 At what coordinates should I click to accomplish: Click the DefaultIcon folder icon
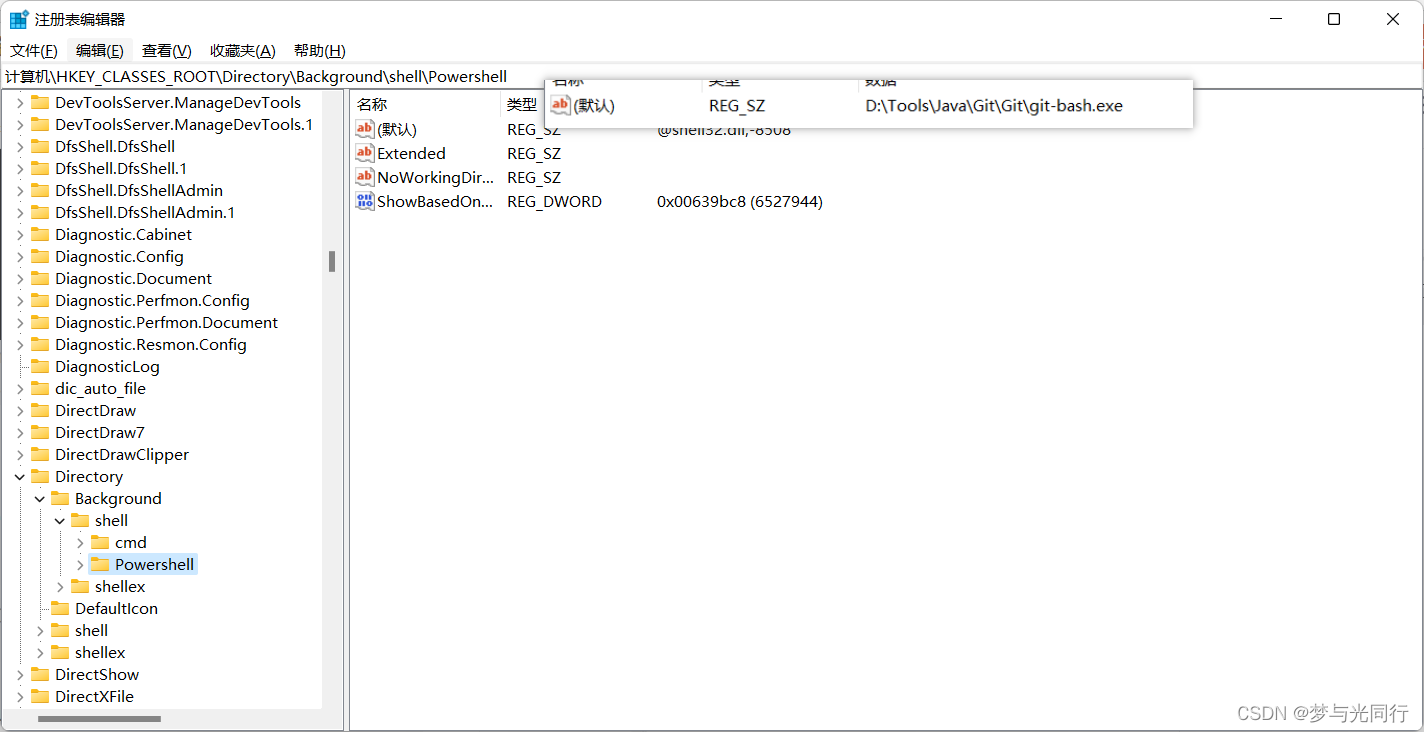[x=60, y=608]
